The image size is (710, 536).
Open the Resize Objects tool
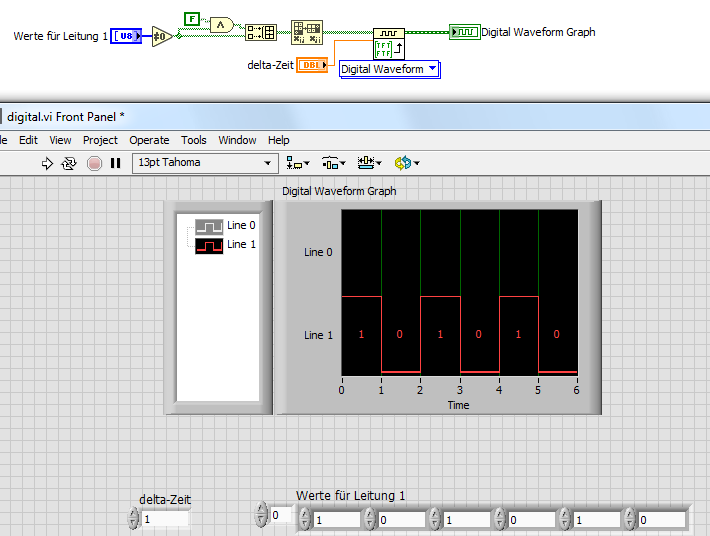tap(368, 163)
